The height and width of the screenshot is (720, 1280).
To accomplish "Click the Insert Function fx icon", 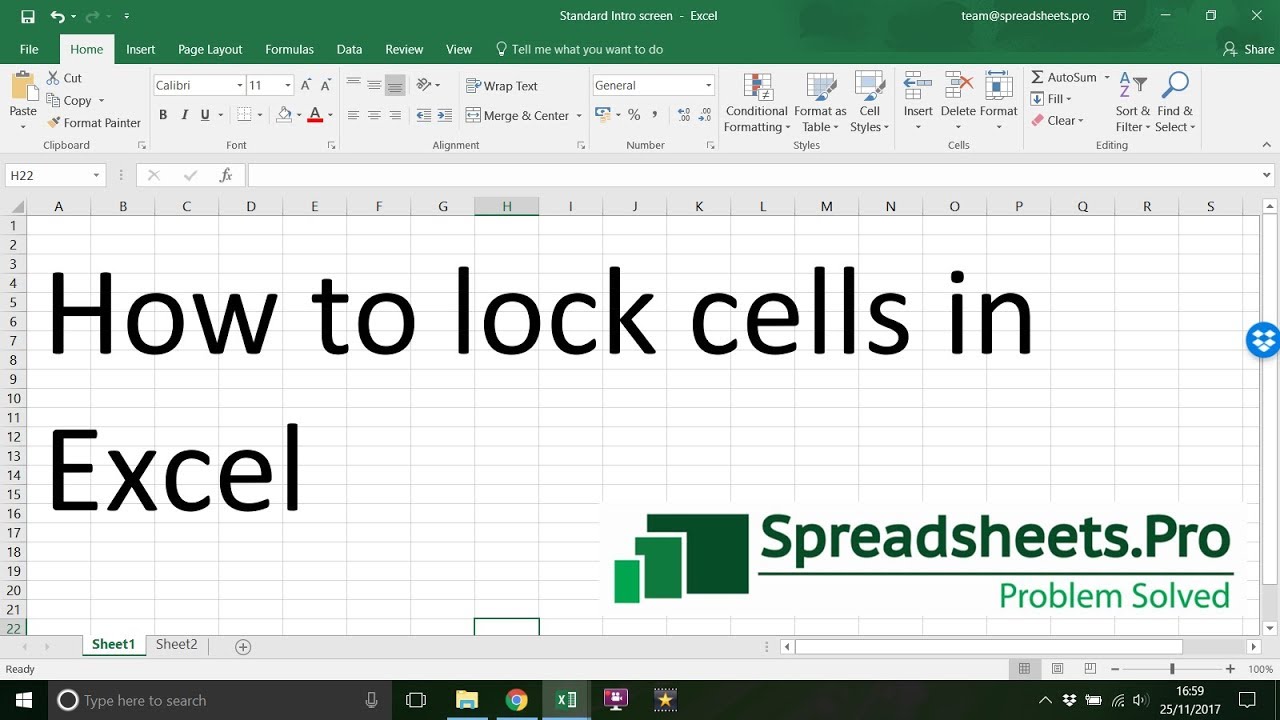I will [x=226, y=175].
